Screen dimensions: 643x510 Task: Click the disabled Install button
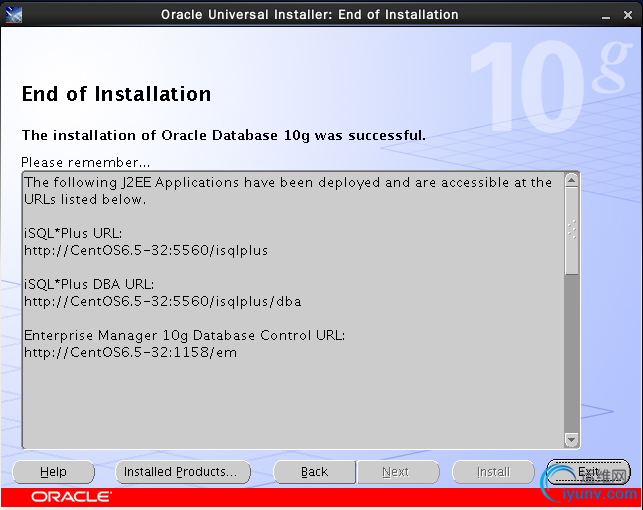[493, 472]
